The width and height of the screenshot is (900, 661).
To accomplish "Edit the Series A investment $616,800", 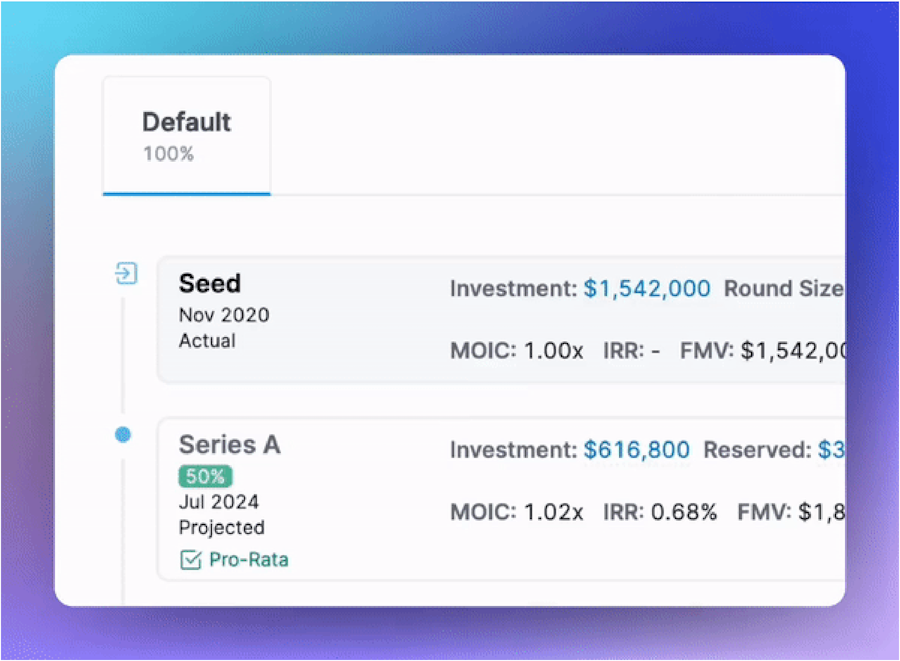I will click(637, 450).
